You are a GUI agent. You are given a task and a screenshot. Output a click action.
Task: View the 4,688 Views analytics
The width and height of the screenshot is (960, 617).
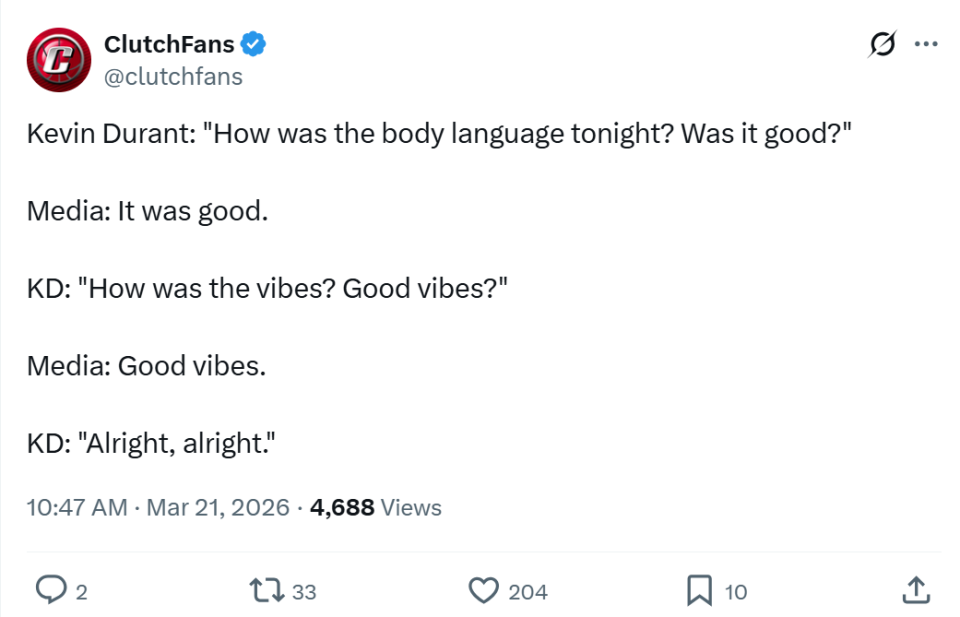click(x=376, y=507)
